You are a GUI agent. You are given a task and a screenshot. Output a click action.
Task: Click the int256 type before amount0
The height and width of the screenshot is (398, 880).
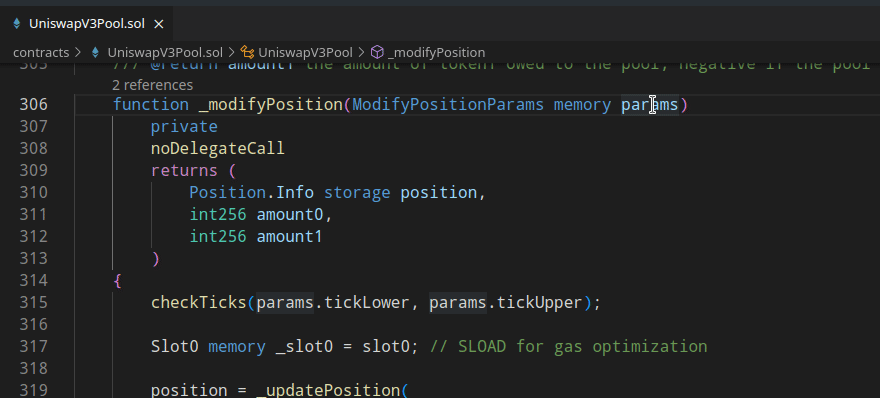pyautogui.click(x=218, y=214)
